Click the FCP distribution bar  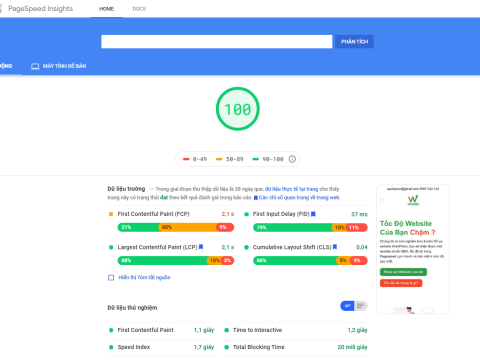point(176,227)
